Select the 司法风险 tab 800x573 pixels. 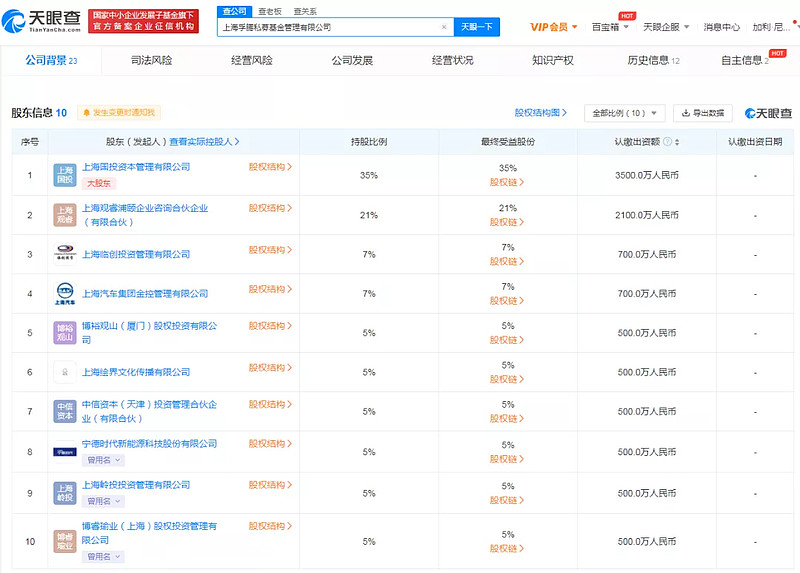pos(152,60)
